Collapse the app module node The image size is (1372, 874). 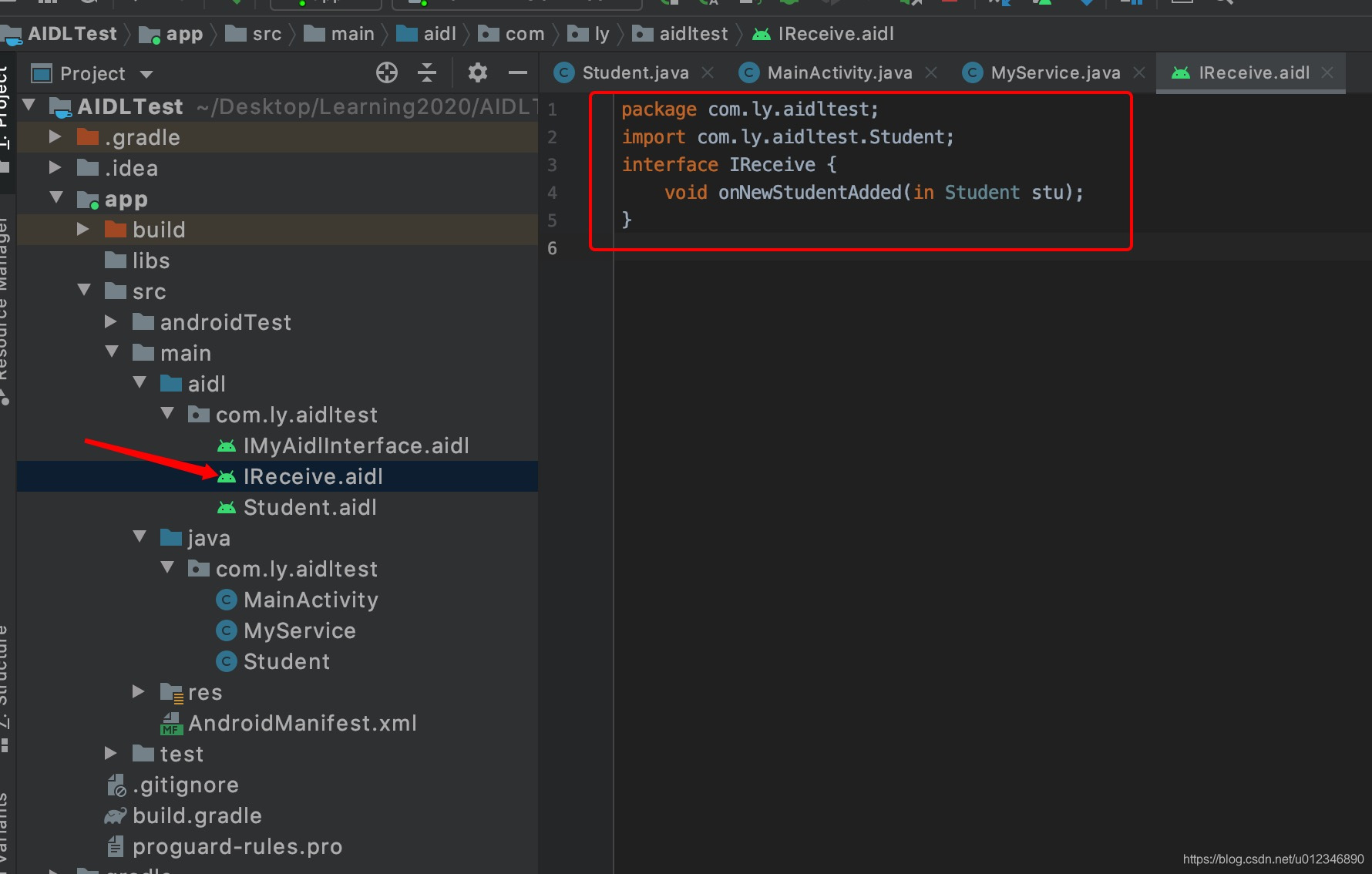55,198
